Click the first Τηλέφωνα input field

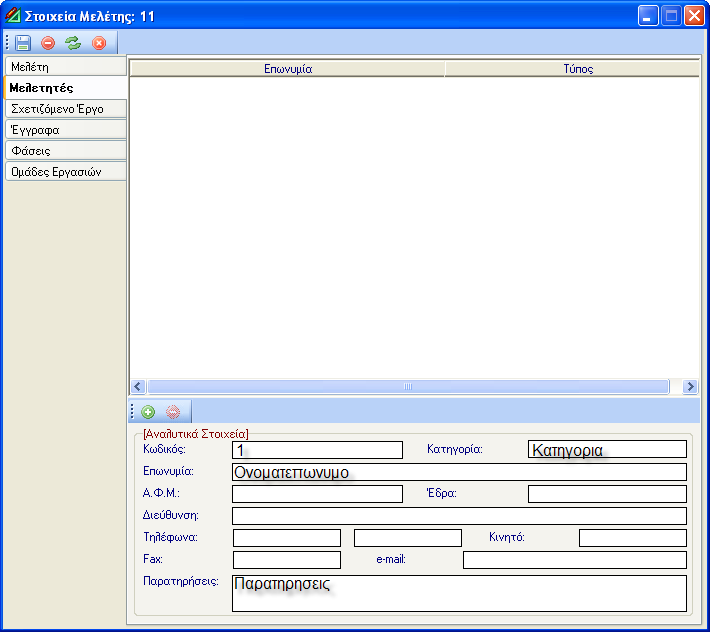287,538
